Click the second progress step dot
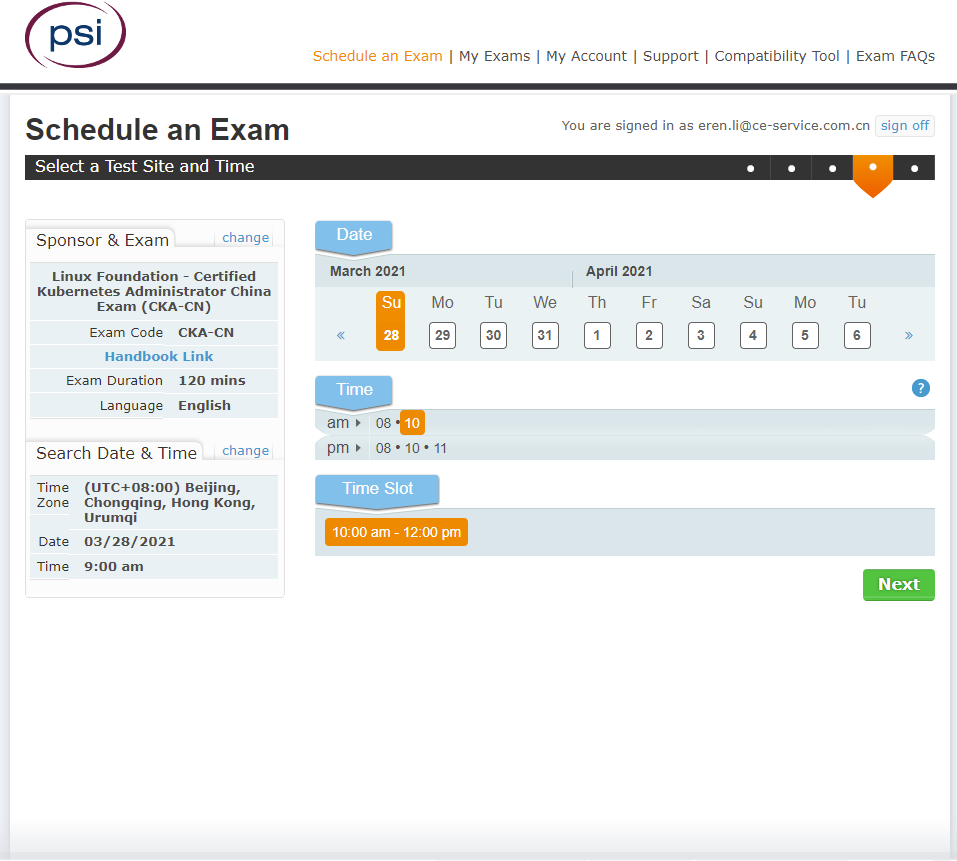Viewport: 957px width, 861px height. [x=792, y=168]
